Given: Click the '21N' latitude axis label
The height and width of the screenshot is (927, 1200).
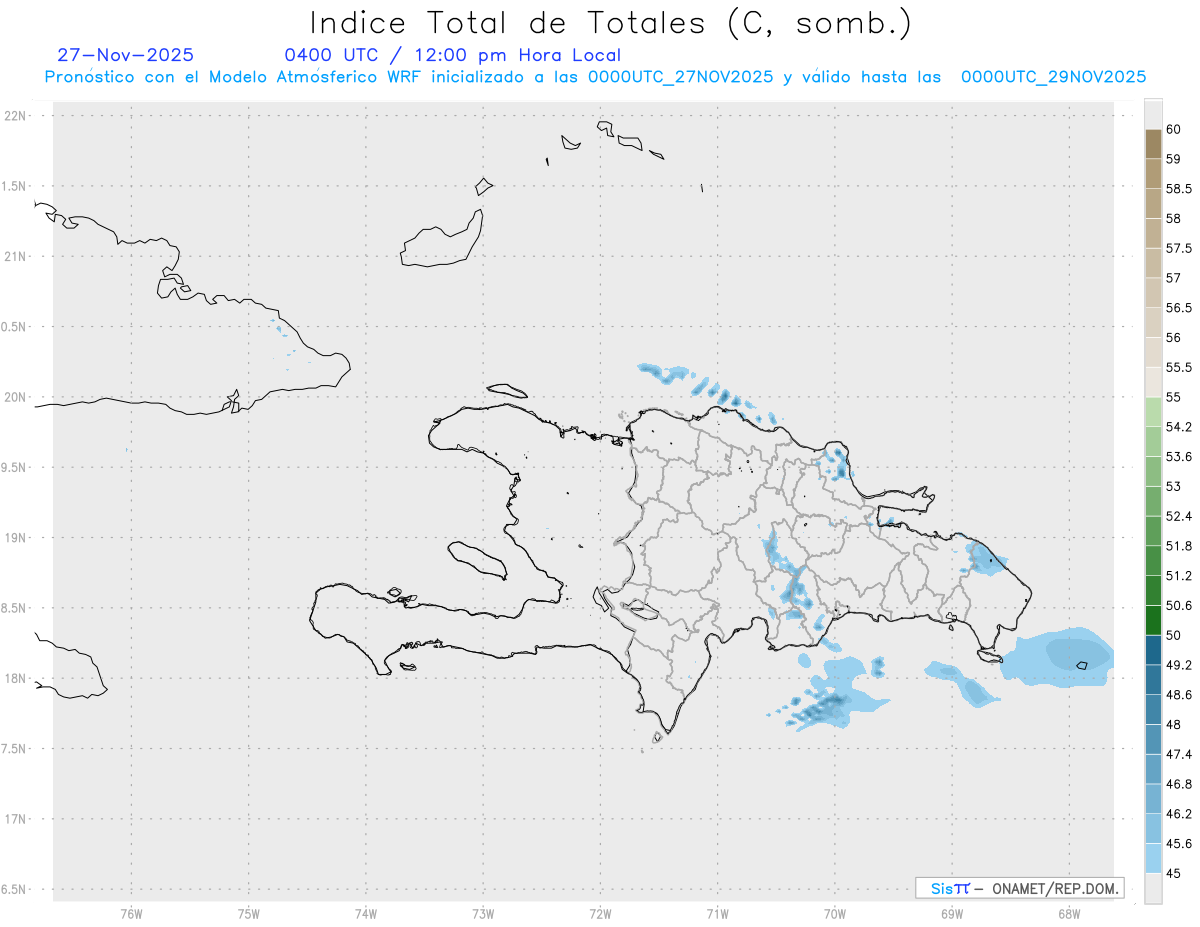Looking at the screenshot, I should click(17, 256).
